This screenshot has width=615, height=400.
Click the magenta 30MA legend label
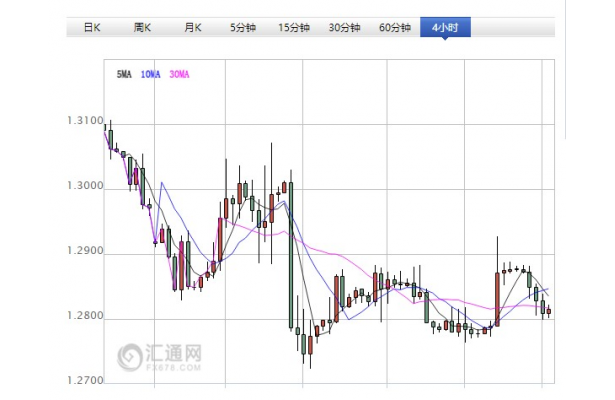pos(179,74)
